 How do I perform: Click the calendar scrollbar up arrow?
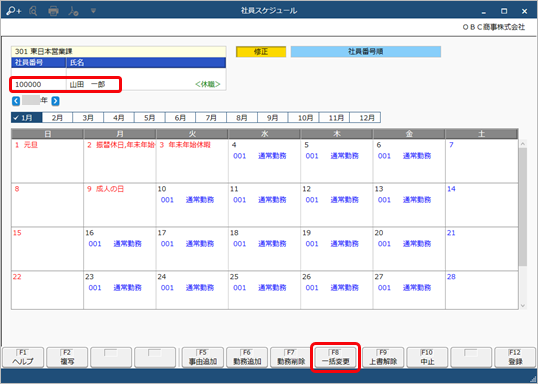pos(523,144)
